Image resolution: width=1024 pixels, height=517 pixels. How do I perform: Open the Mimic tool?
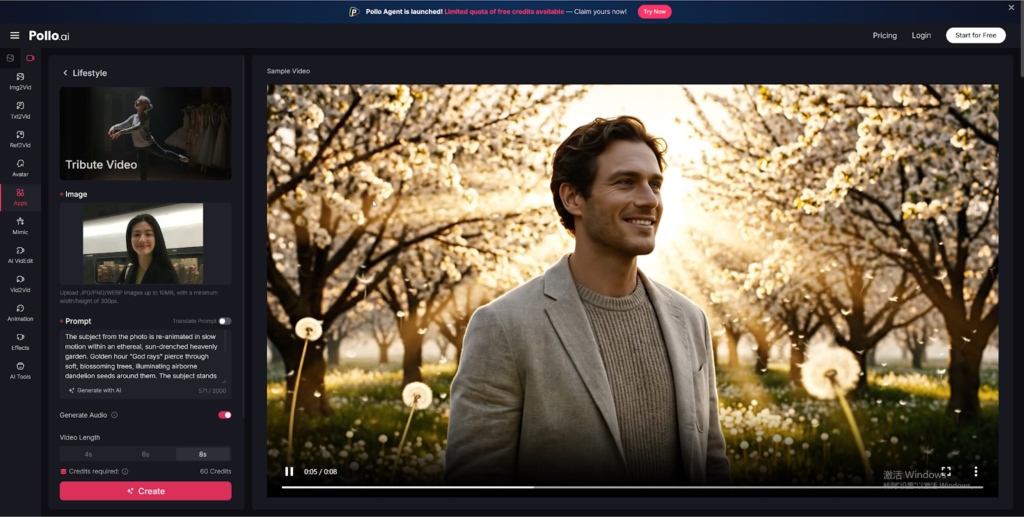tap(20, 225)
